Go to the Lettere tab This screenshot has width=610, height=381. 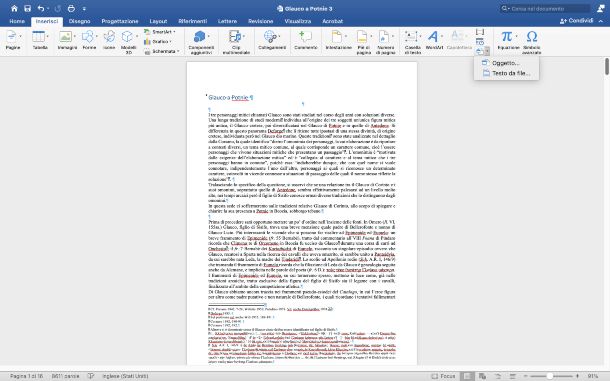click(228, 21)
